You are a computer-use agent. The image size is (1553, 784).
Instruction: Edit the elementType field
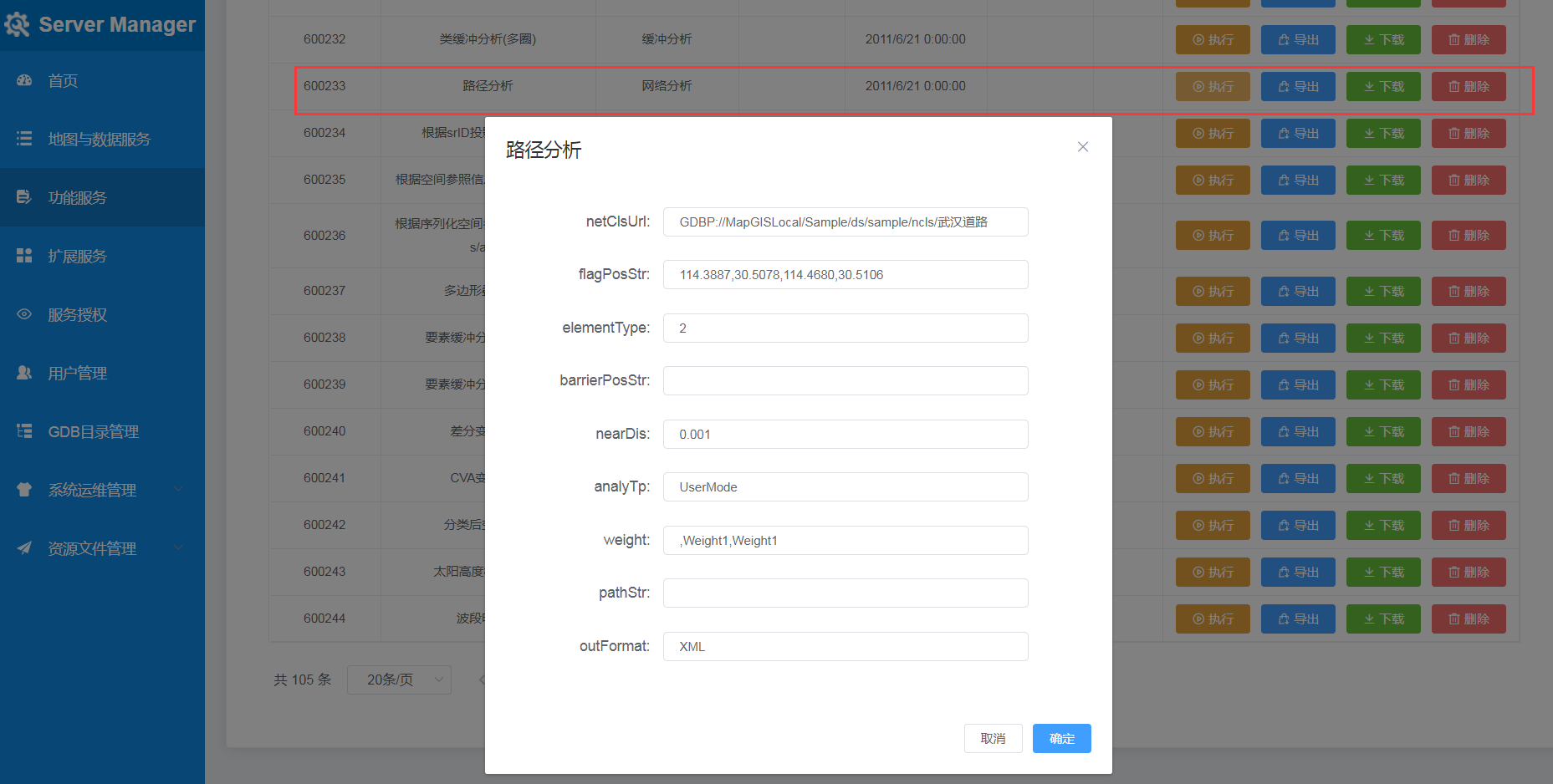[845, 328]
